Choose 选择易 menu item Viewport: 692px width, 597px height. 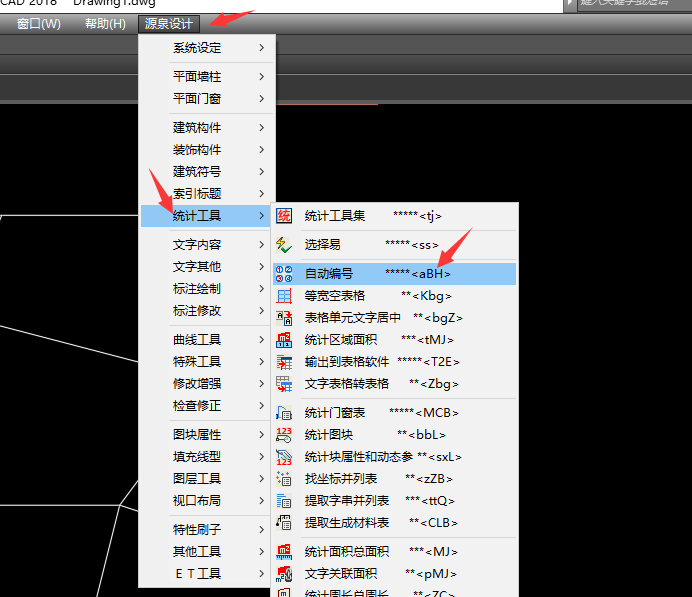tap(395, 245)
